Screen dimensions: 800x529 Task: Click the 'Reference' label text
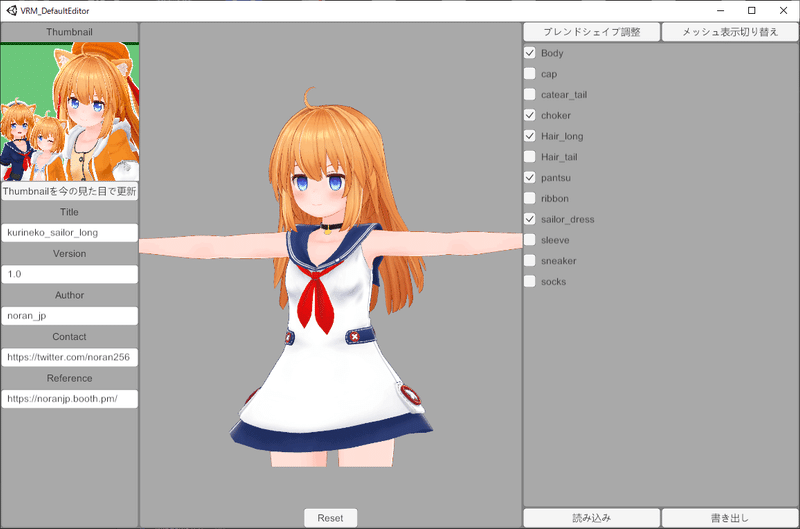tap(69, 378)
